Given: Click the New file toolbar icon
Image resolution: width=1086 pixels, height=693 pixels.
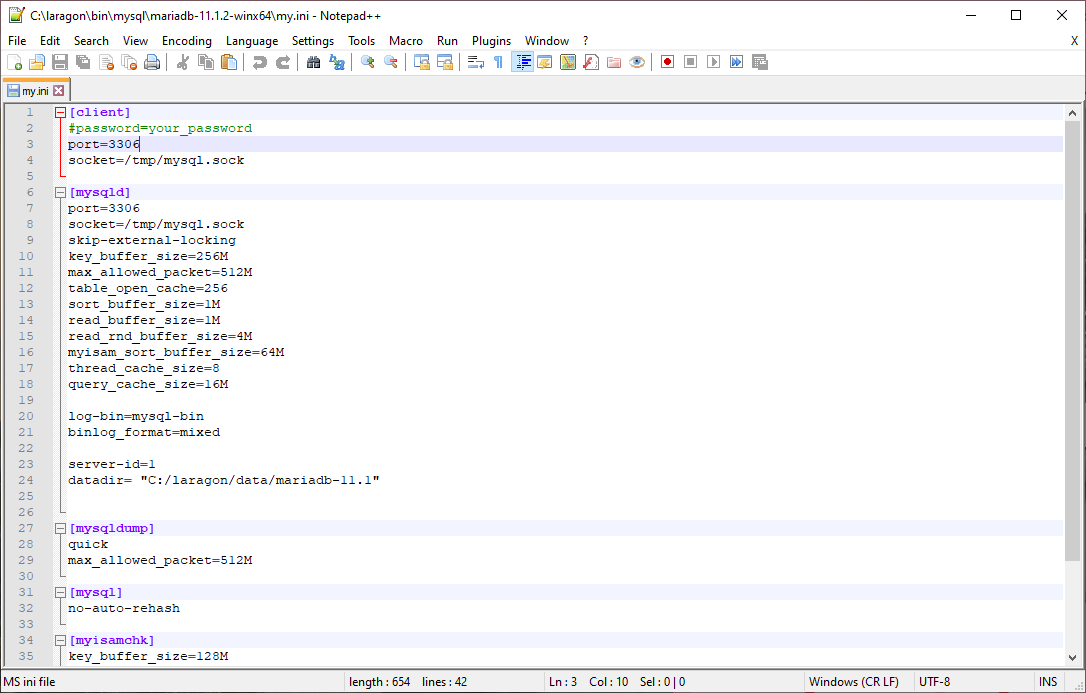Looking at the screenshot, I should [x=14, y=62].
